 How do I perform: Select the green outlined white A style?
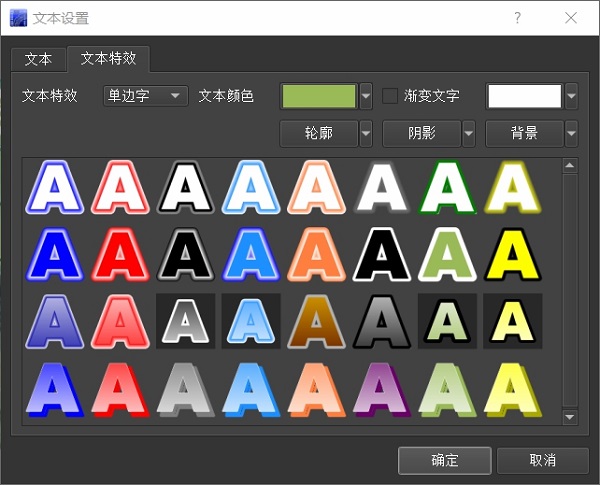447,188
